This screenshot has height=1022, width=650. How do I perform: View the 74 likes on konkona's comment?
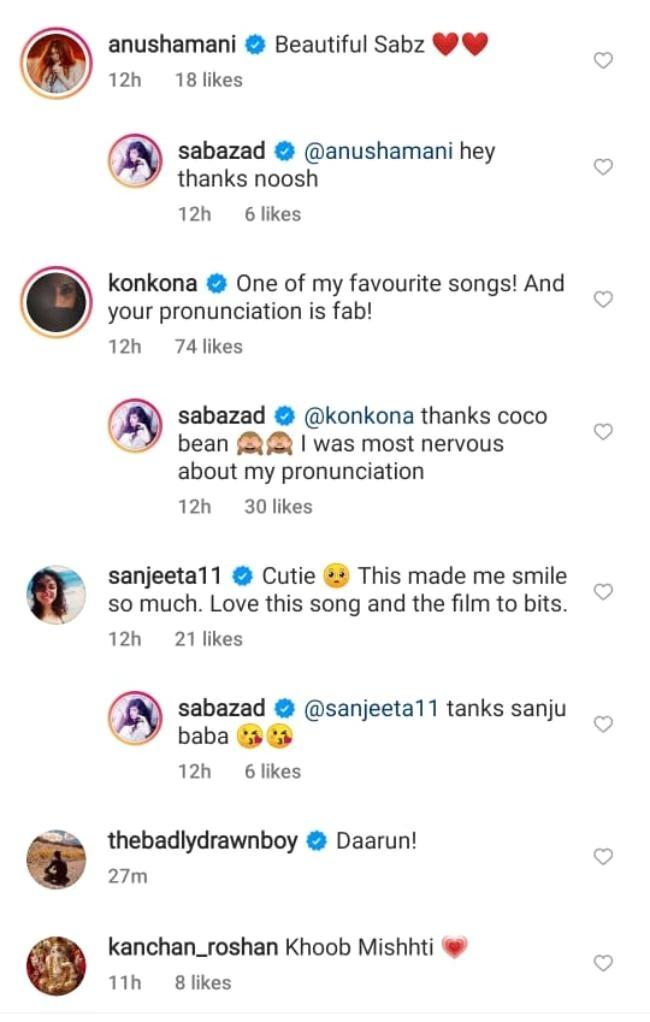coord(208,346)
